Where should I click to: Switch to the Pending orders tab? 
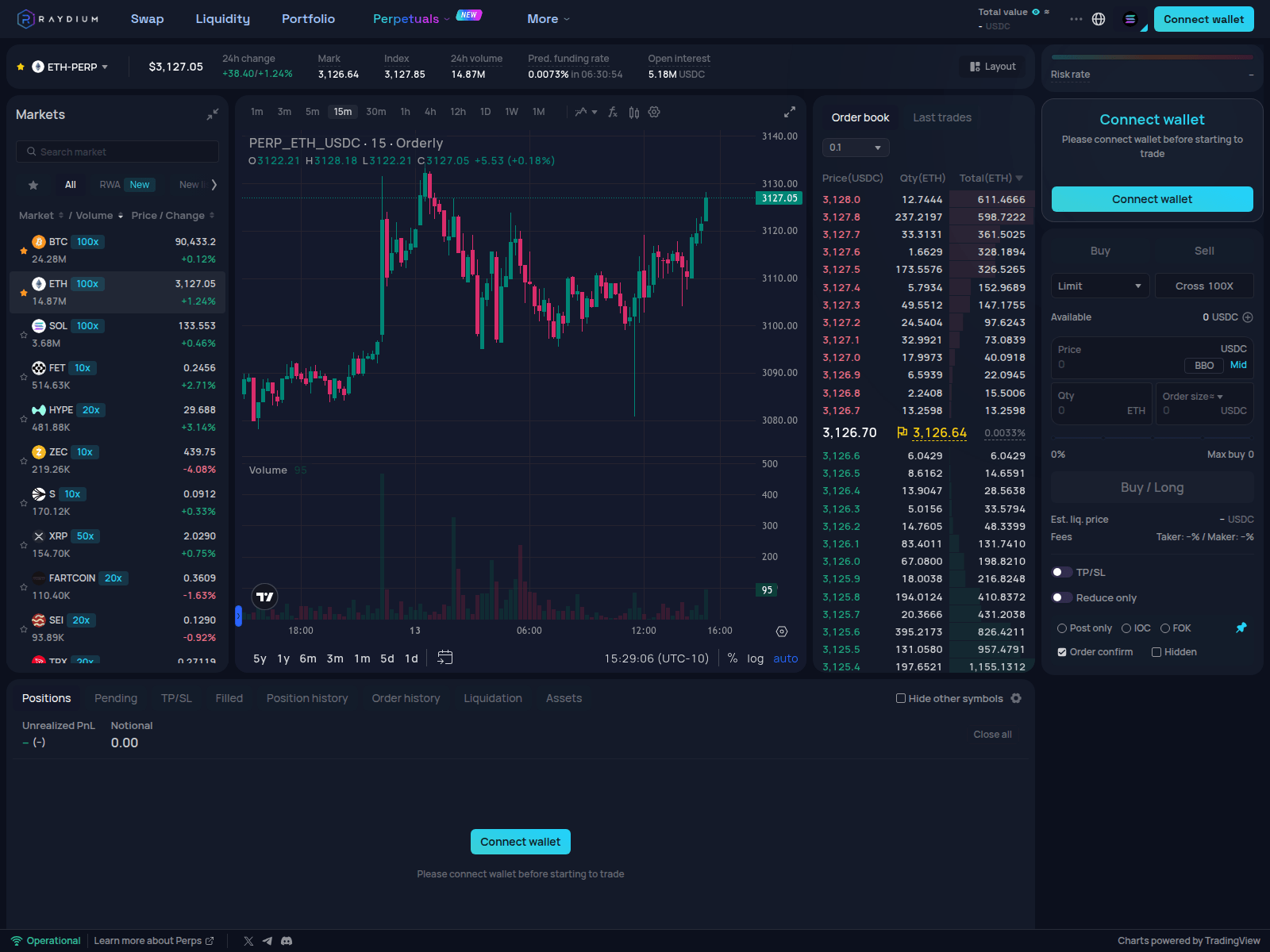[x=116, y=698]
